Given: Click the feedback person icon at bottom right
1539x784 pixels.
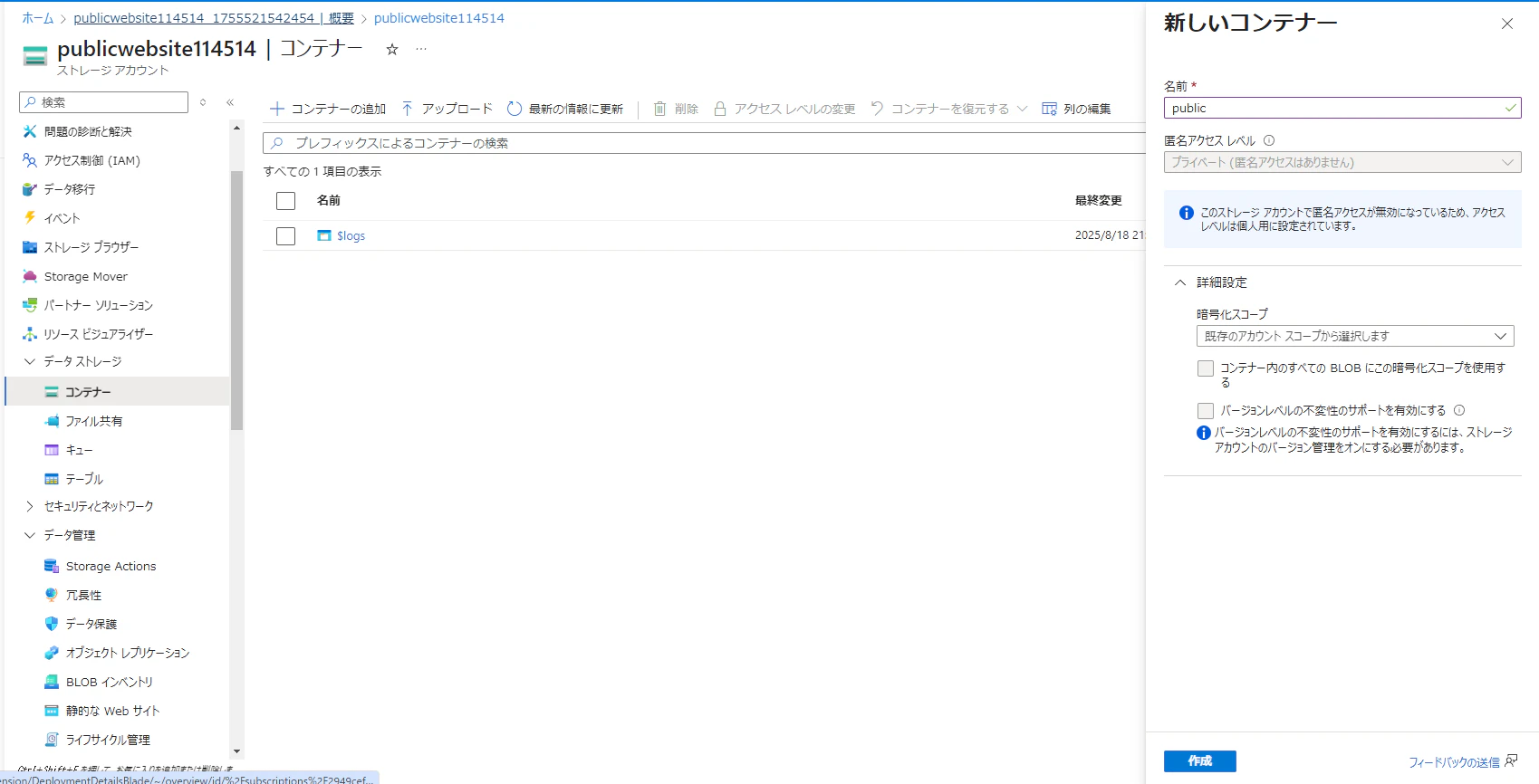Looking at the screenshot, I should [x=1511, y=761].
